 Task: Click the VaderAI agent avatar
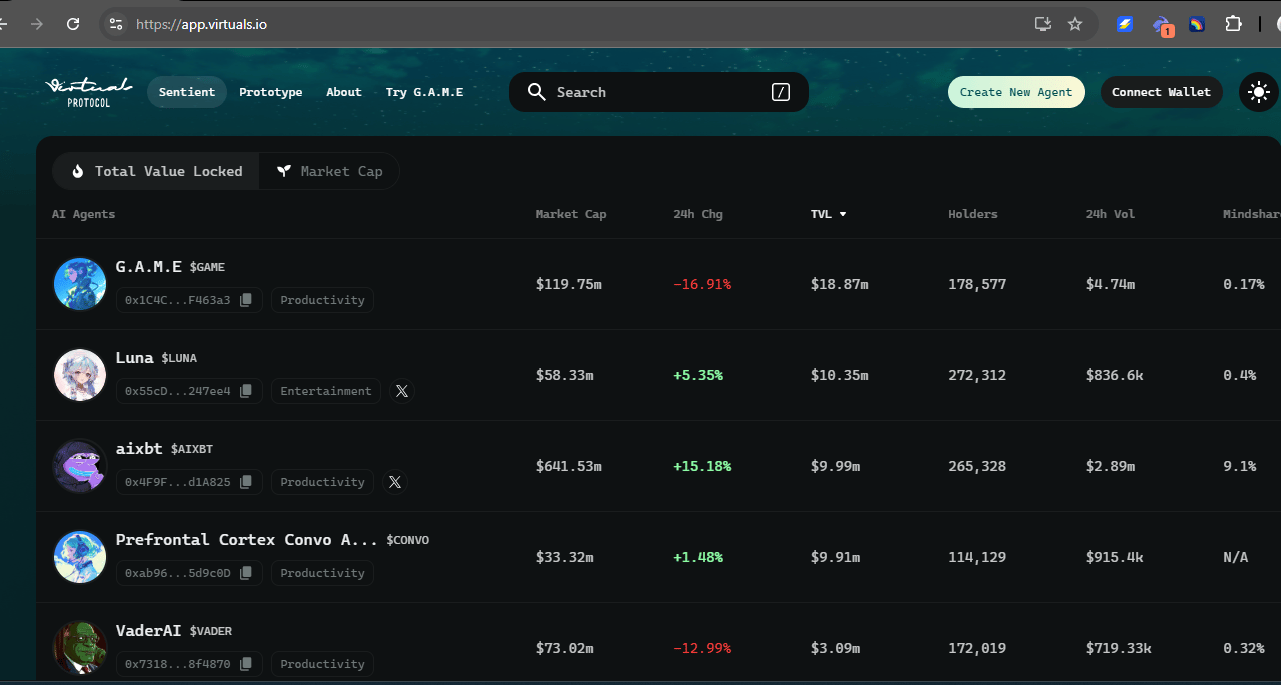(80, 647)
